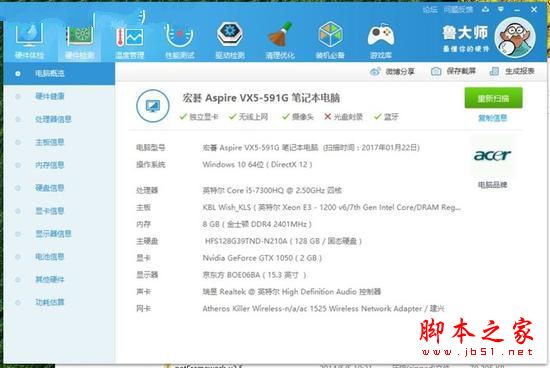Viewport: 550px width, 368px height.
Task: Click the 重新扫描 rescan button
Action: click(493, 98)
